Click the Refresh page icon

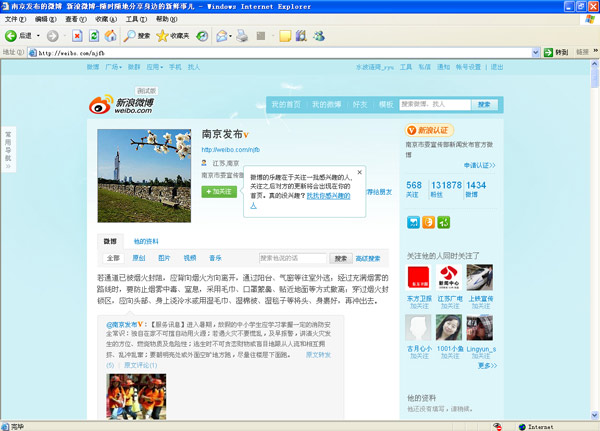tap(93, 36)
